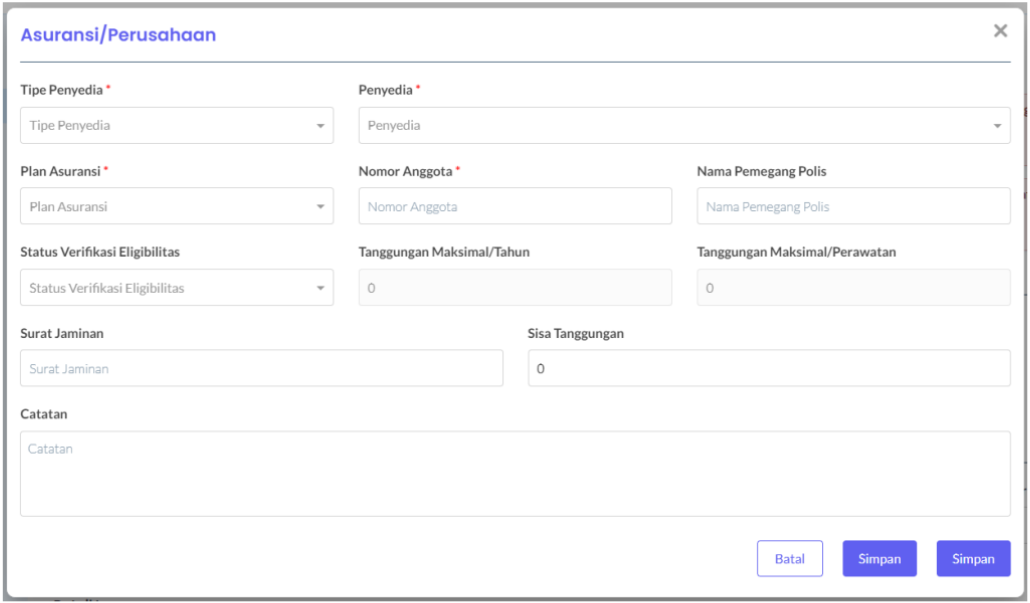1030x603 pixels.
Task: Click the rightmost Simpan button
Action: click(973, 559)
